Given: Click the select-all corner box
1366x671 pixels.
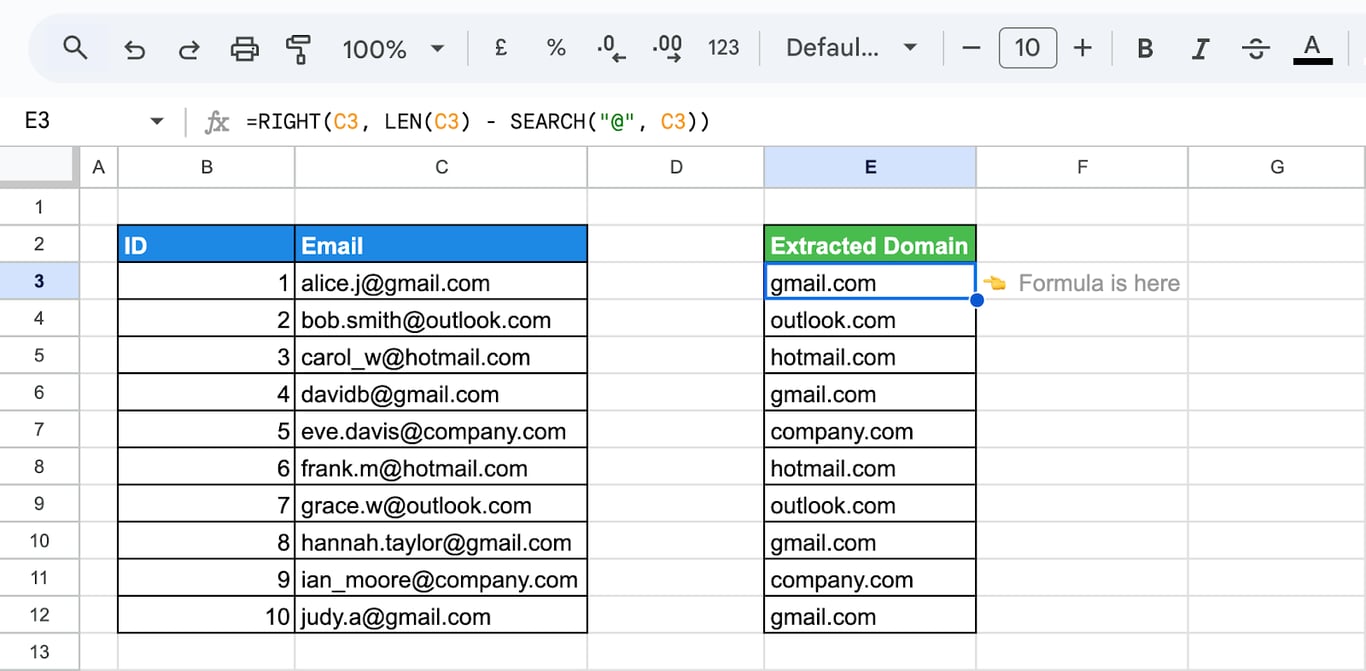Looking at the screenshot, I should 39,167.
